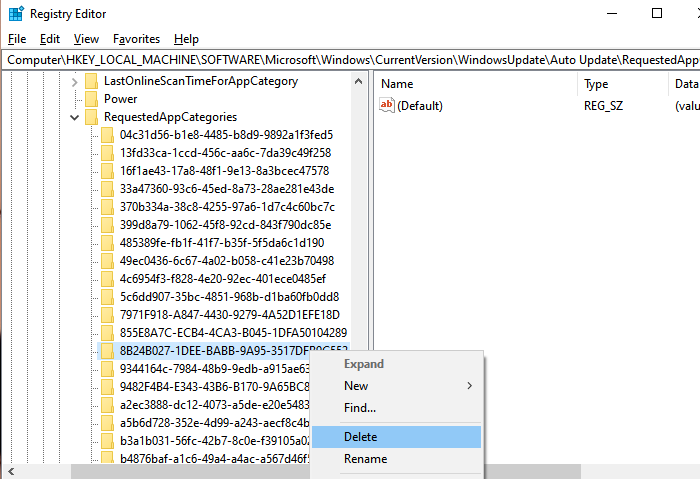Select the Power key

point(121,99)
